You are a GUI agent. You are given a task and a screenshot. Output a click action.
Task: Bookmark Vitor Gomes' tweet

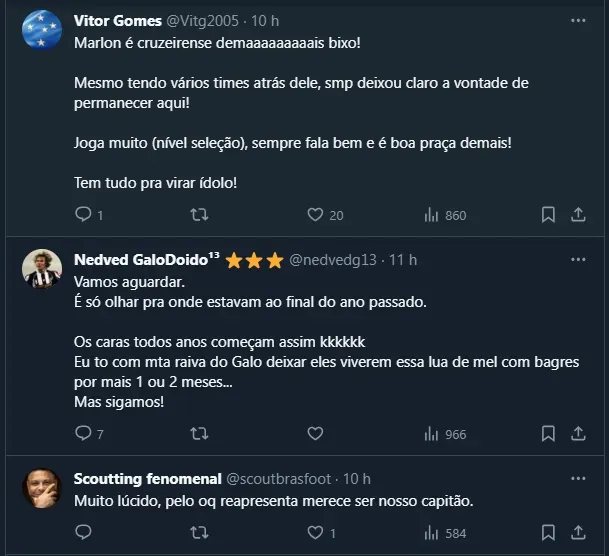(x=548, y=214)
